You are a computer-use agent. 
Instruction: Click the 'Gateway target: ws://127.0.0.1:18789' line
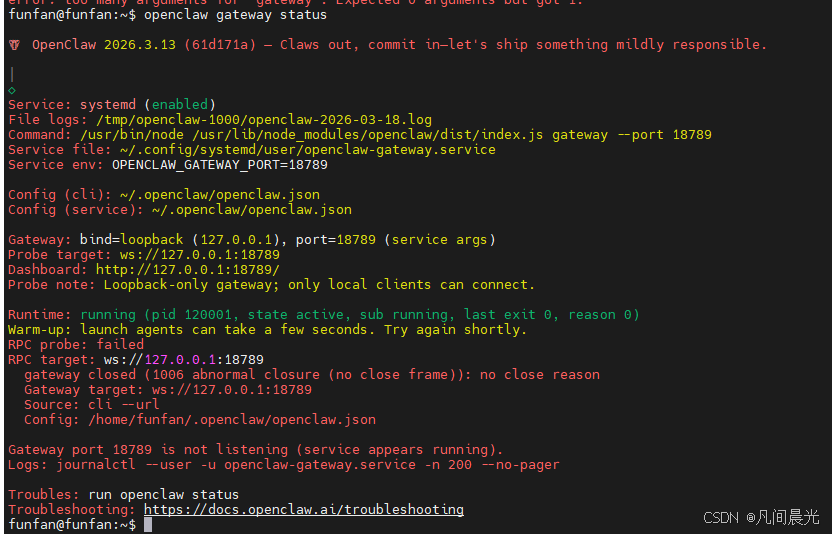pos(168,390)
